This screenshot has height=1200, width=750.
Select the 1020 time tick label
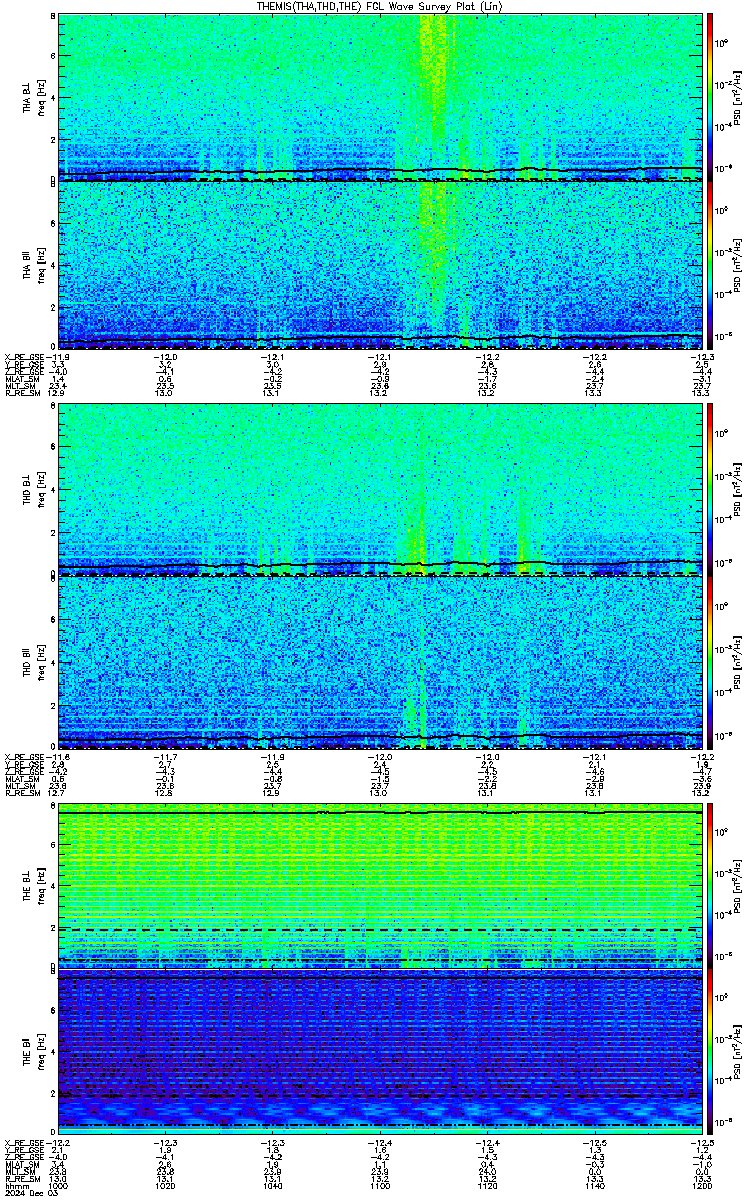[166, 1186]
